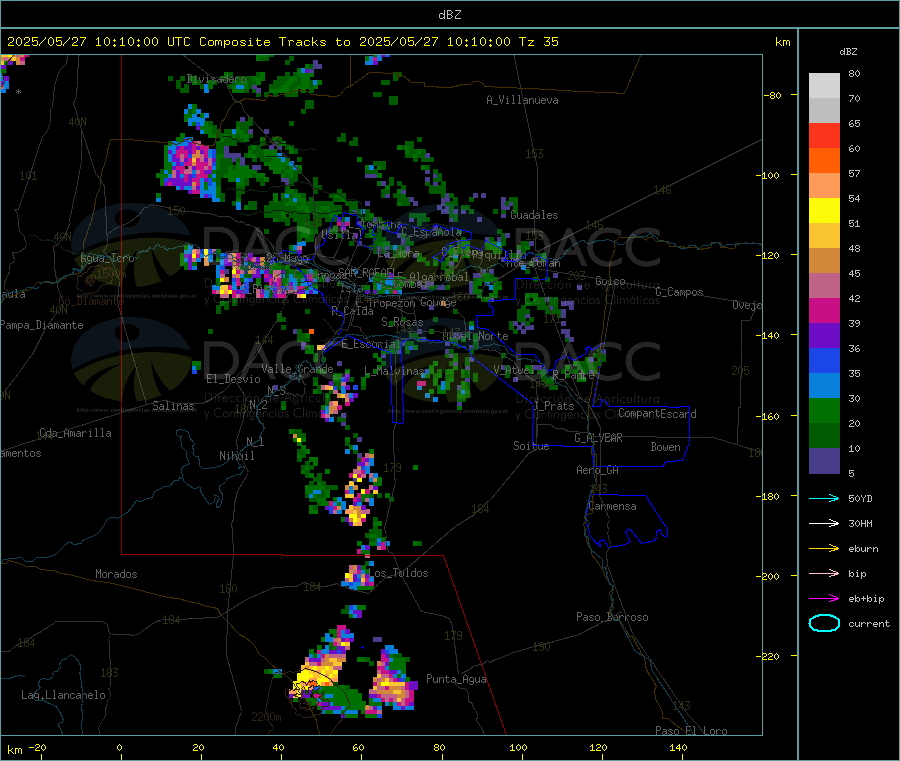Click the E_Escorial map label
Image resolution: width=900 pixels, height=761 pixels.
pos(371,344)
